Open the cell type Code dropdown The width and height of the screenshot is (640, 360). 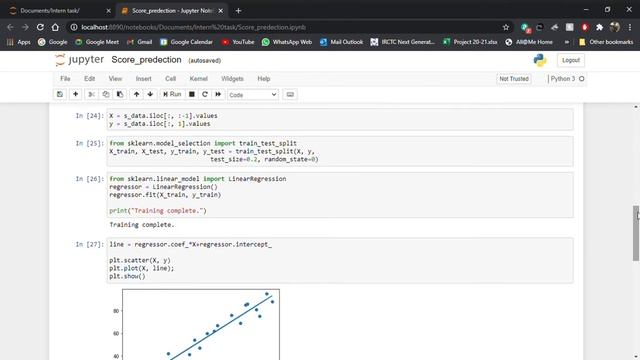click(x=253, y=95)
